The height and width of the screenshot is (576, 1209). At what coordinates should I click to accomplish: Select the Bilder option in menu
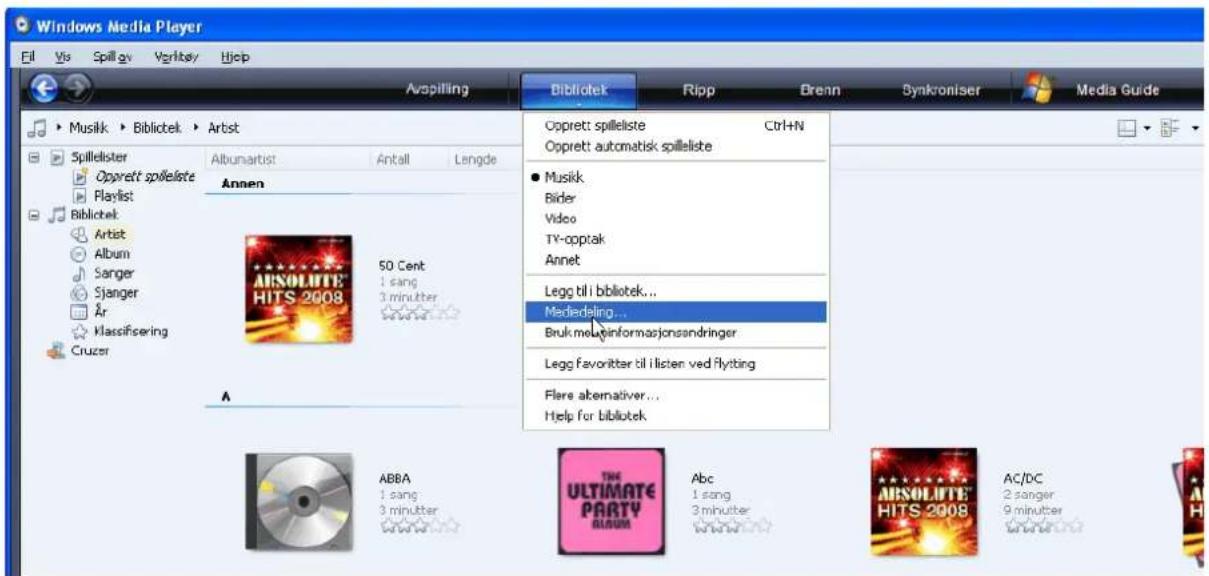[676, 198]
